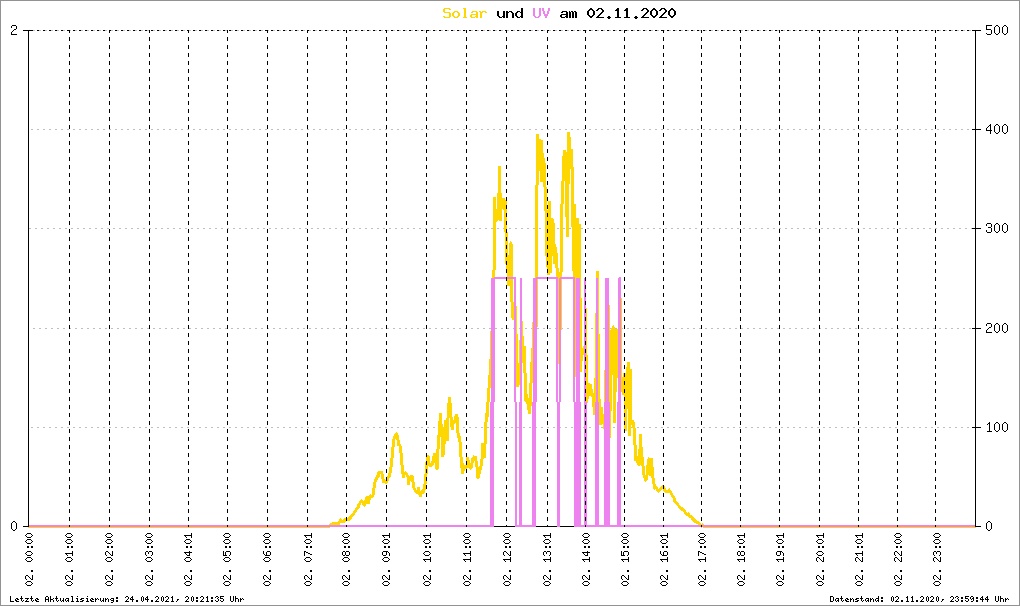Click the "2" label atop the left axis
Screen dimensions: 1020x606
click(x=14, y=30)
